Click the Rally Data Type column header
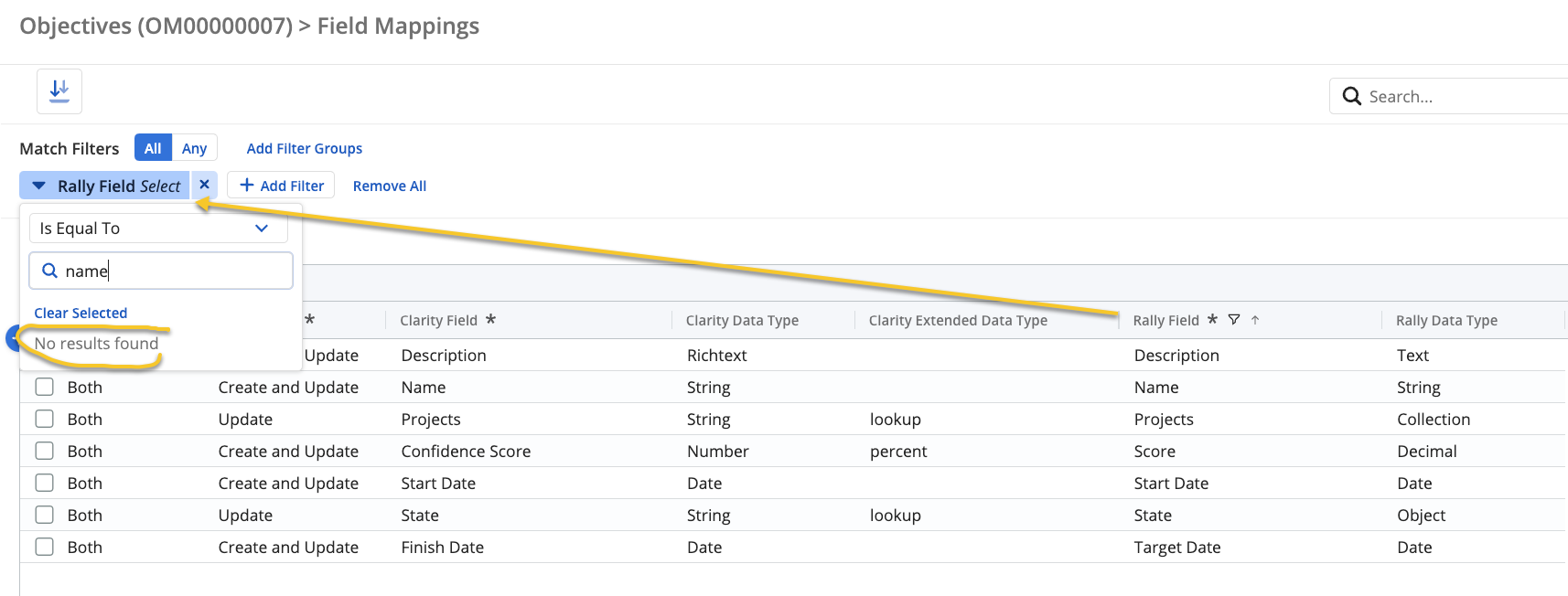 (1446, 320)
